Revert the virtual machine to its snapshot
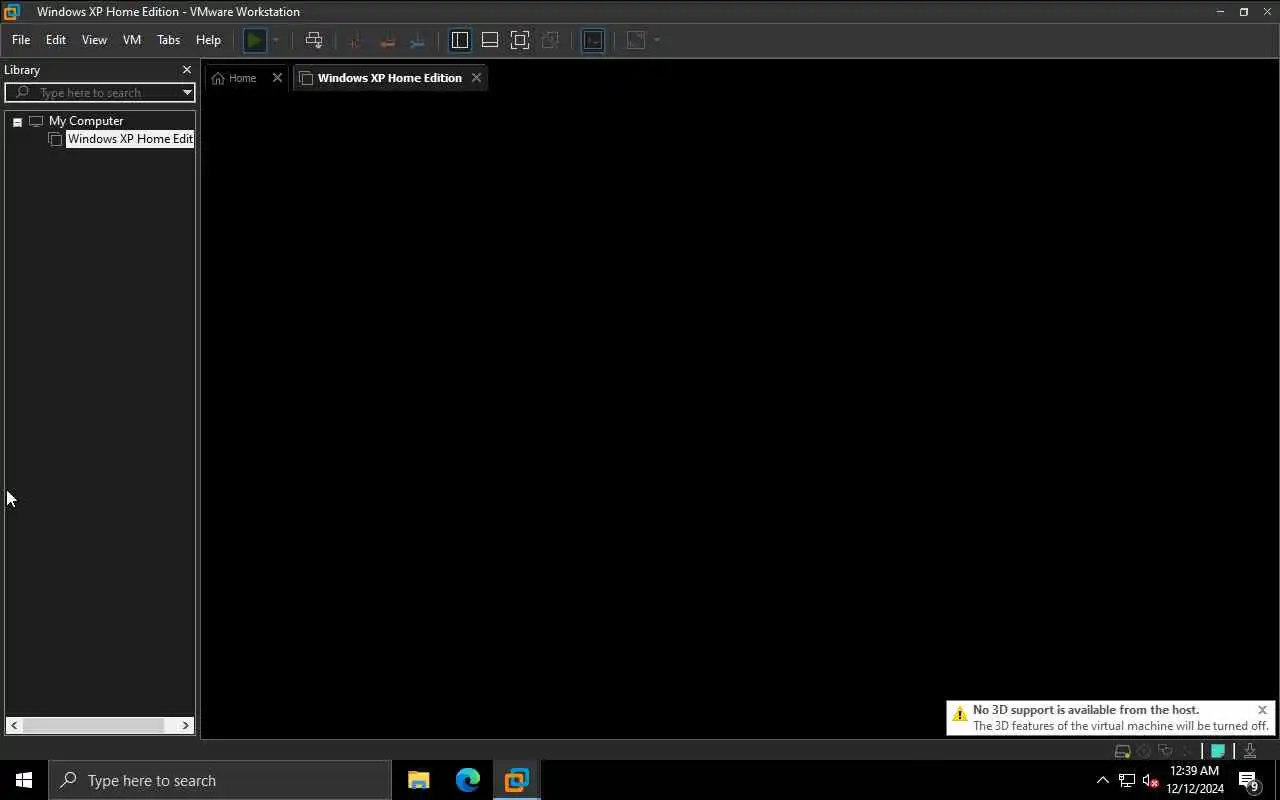The height and width of the screenshot is (800, 1280). pyautogui.click(x=387, y=40)
